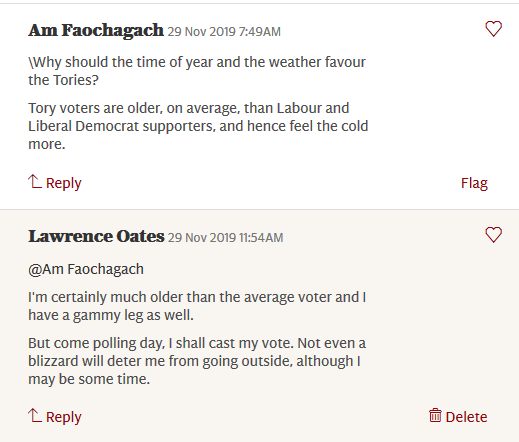Toggle the heart on Lawrence Oates' reply
Screen dimensions: 519x442
tap(493, 235)
